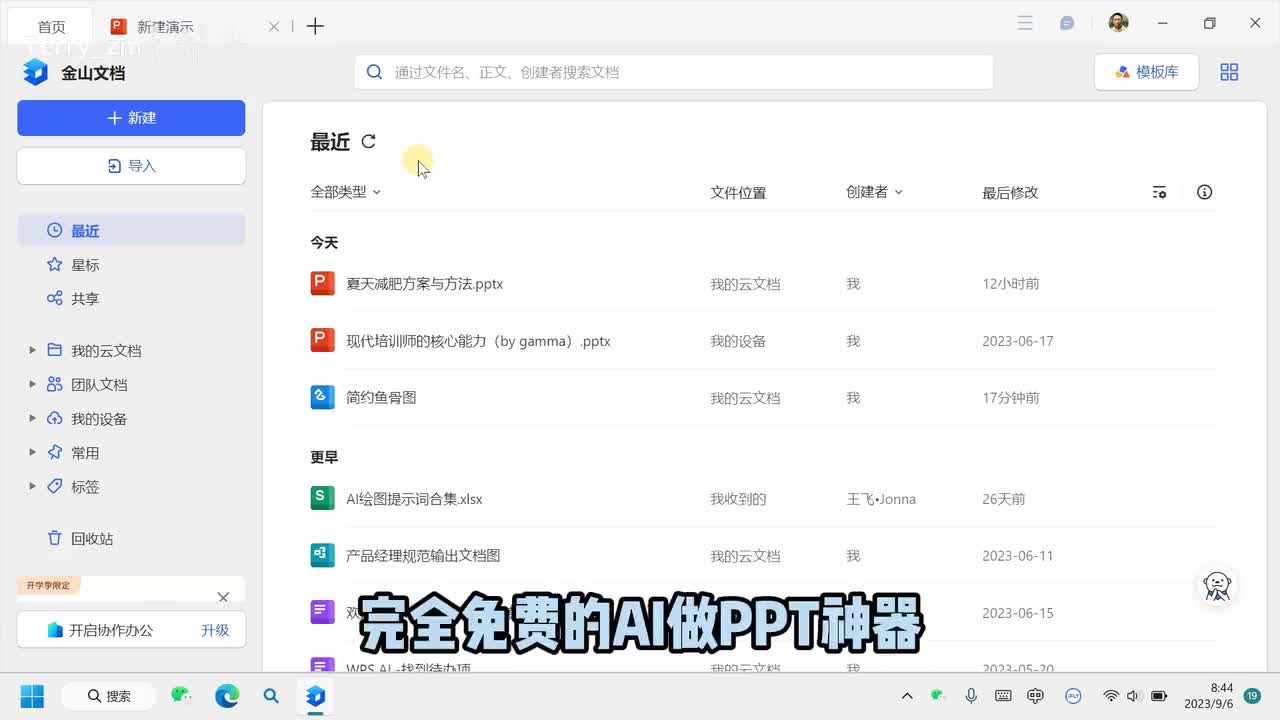Open the list view settings icon

click(1159, 192)
